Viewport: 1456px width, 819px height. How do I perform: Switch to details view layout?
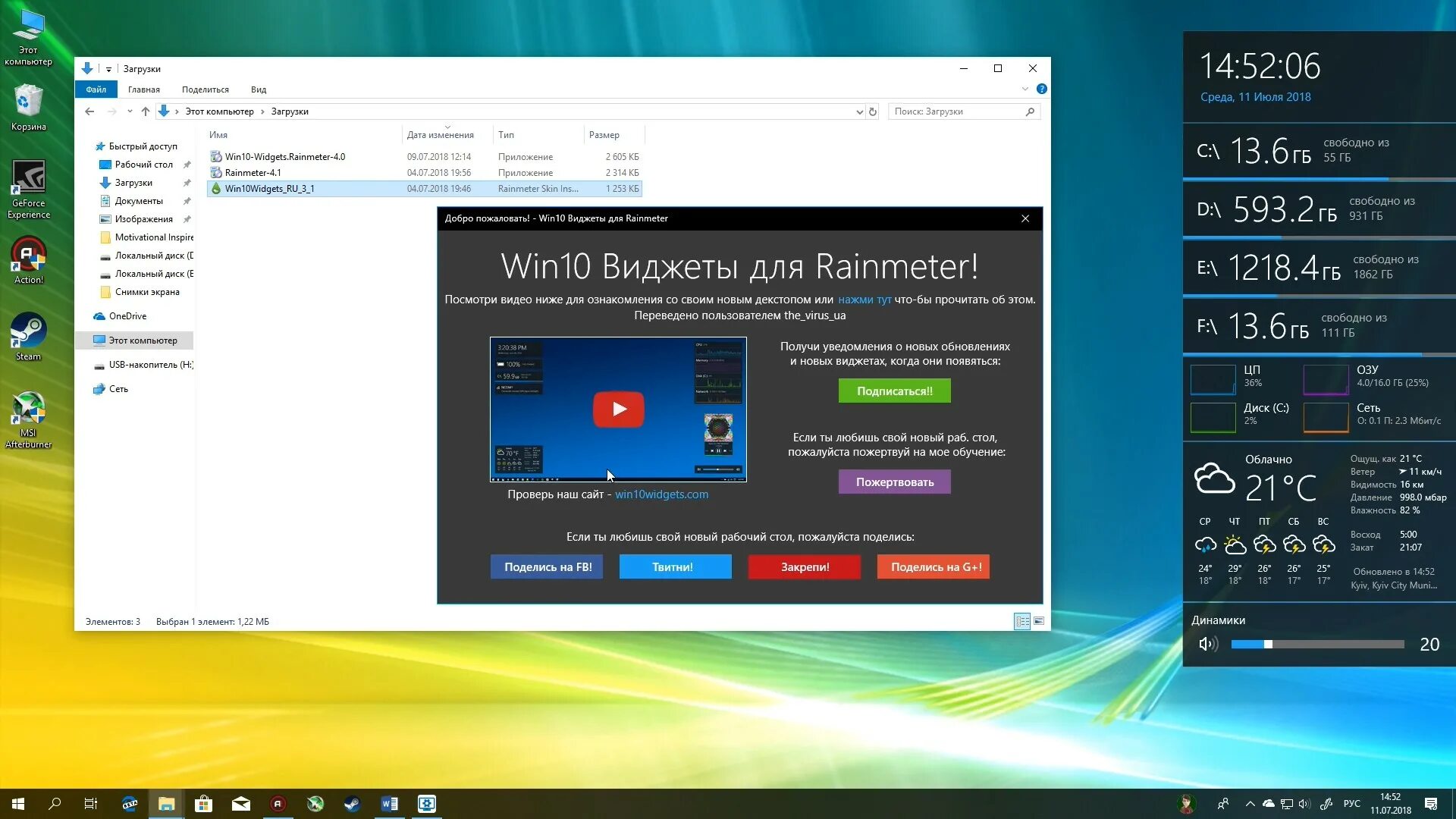[x=1022, y=621]
